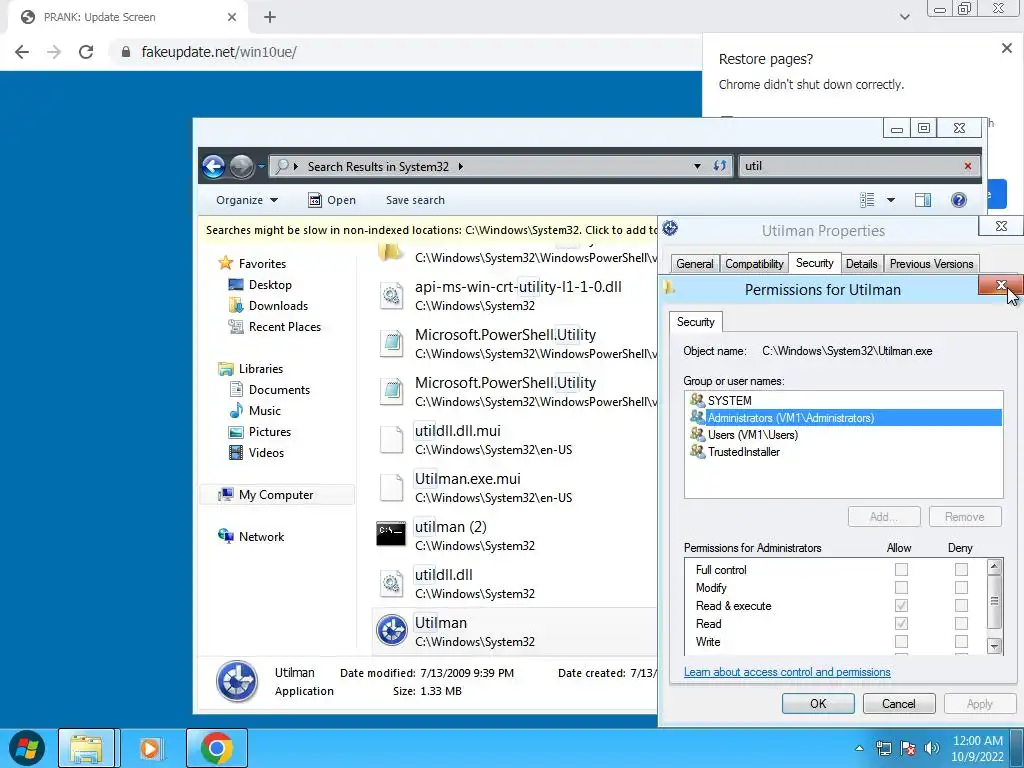Check Deny for Write permission
The height and width of the screenshot is (768, 1024).
961,641
